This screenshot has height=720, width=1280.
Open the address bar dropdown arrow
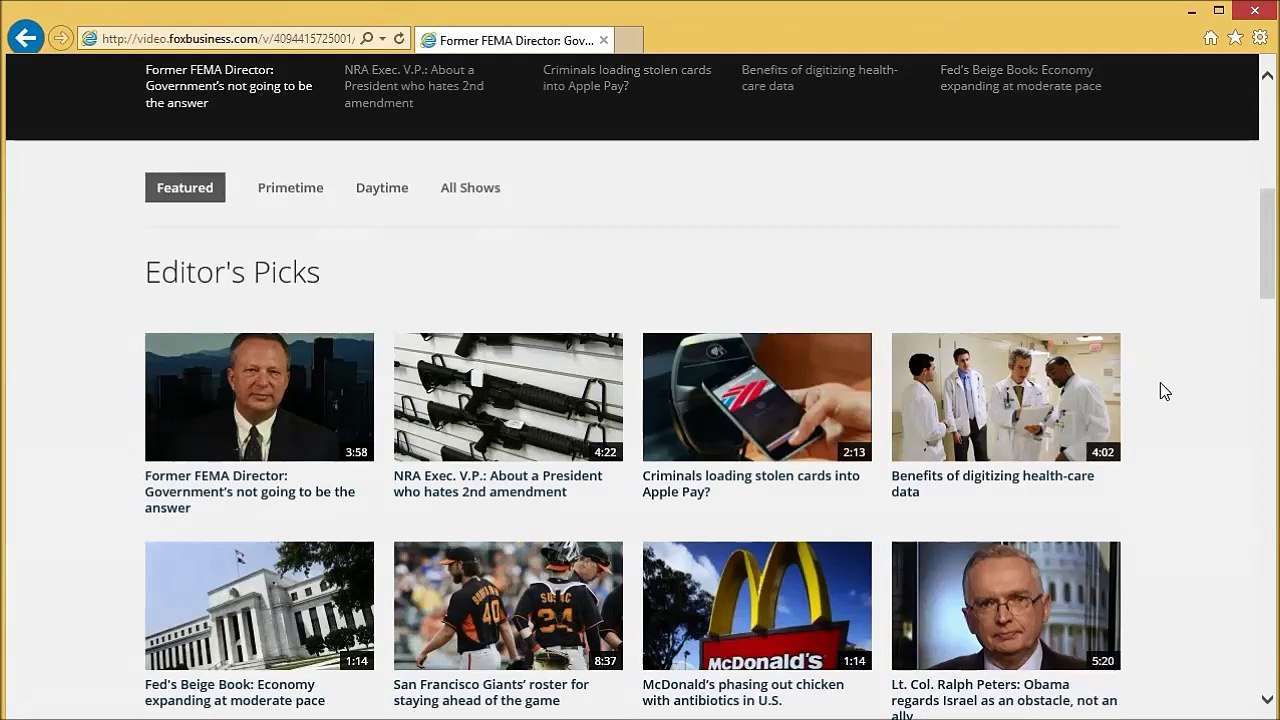click(x=382, y=39)
